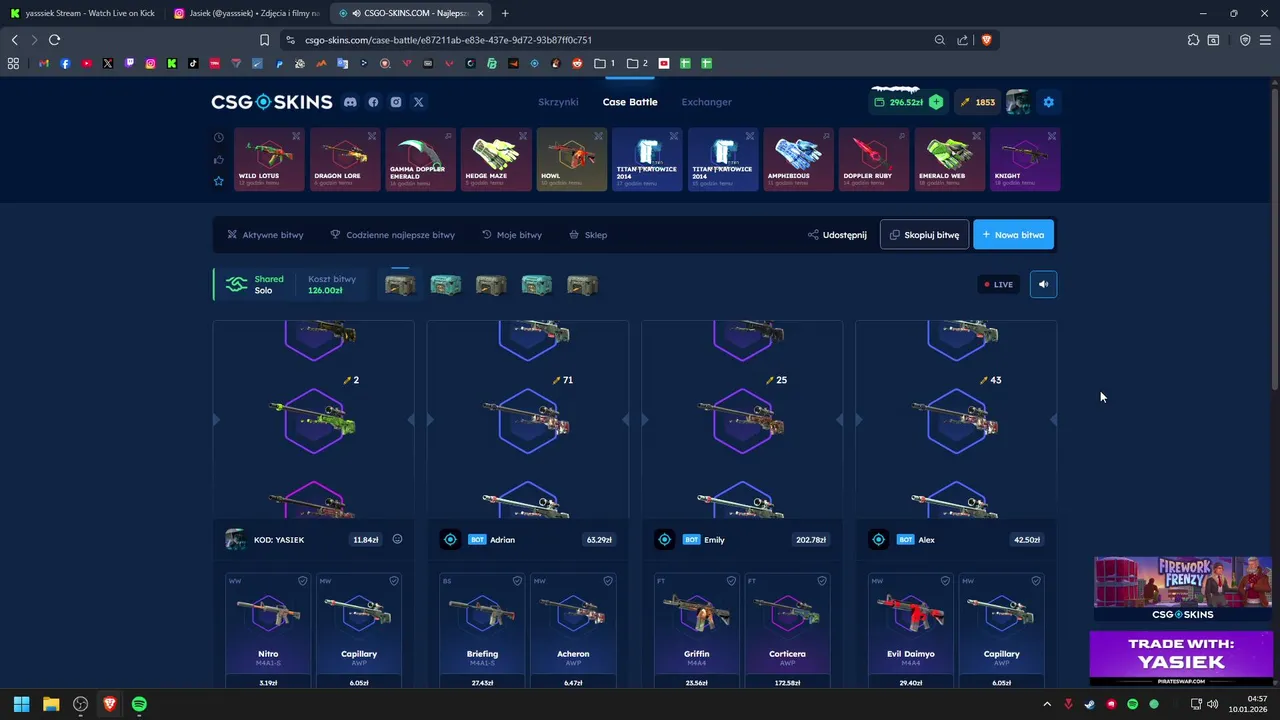Open the browser extensions puzzle icon
This screenshot has width=1280, height=720.
pyautogui.click(x=1193, y=40)
